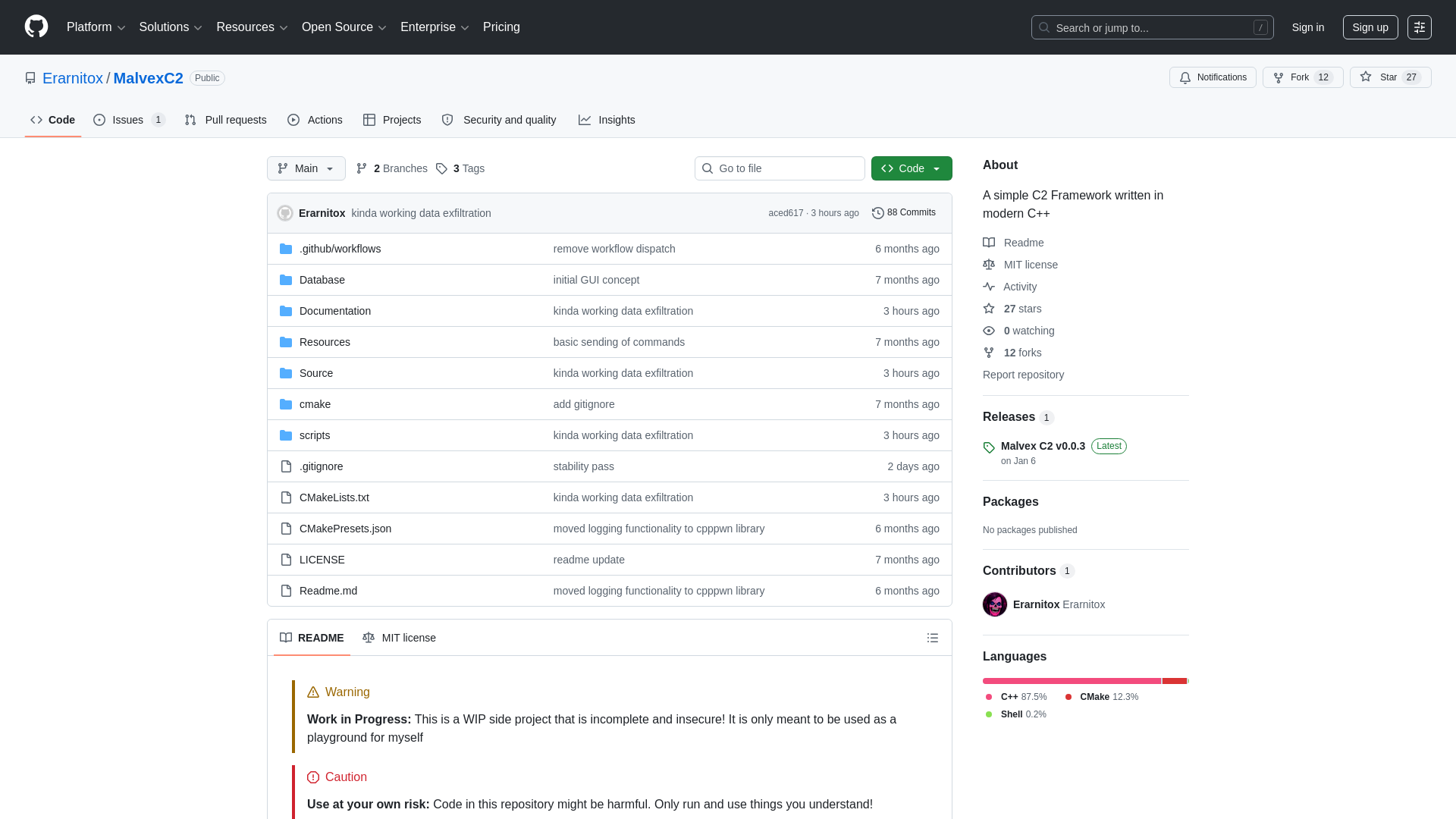The height and width of the screenshot is (819, 1456).
Task: Click the .github/workflows folder icon
Action: pyautogui.click(x=286, y=249)
